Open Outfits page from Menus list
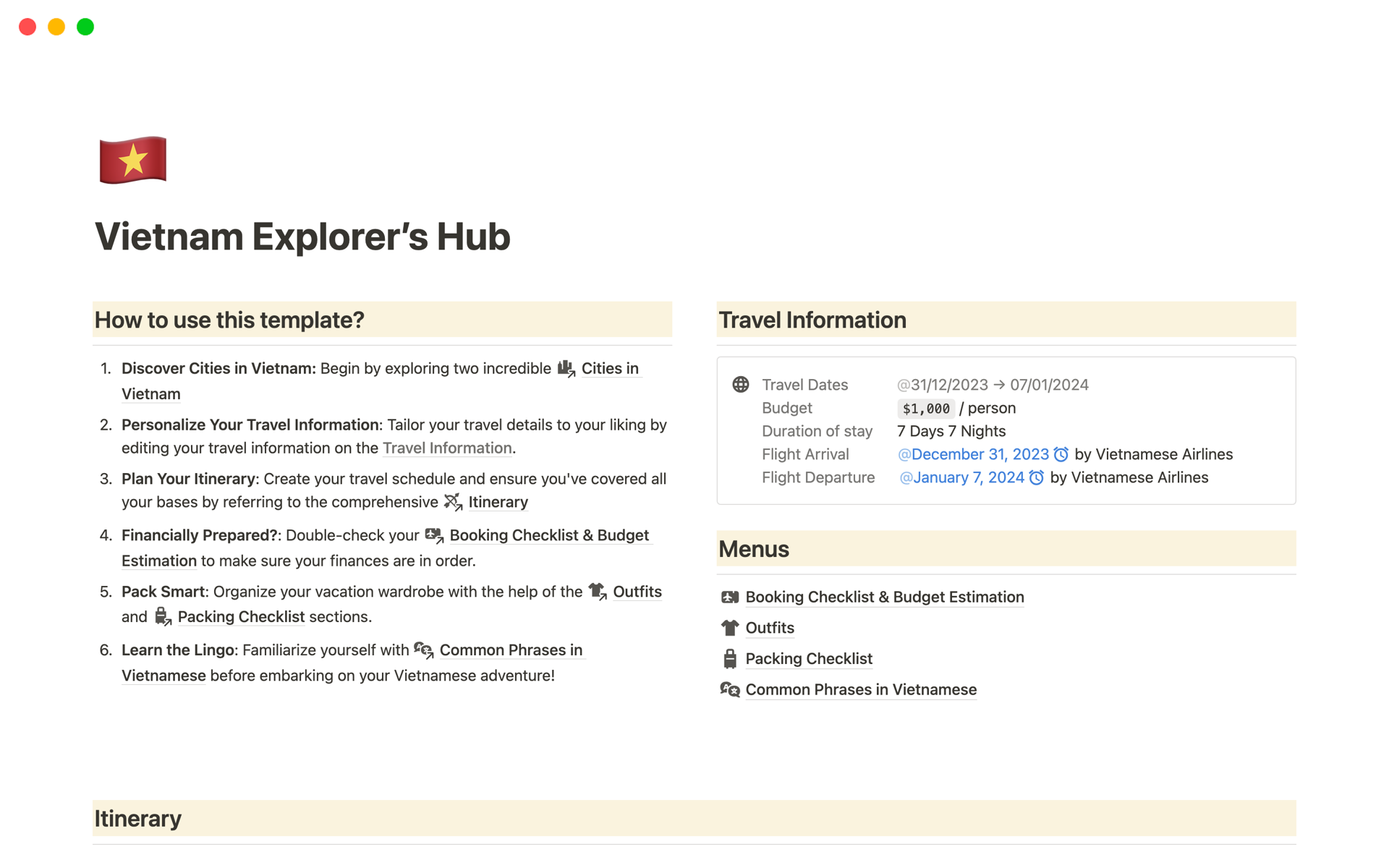1389x868 pixels. (x=770, y=628)
